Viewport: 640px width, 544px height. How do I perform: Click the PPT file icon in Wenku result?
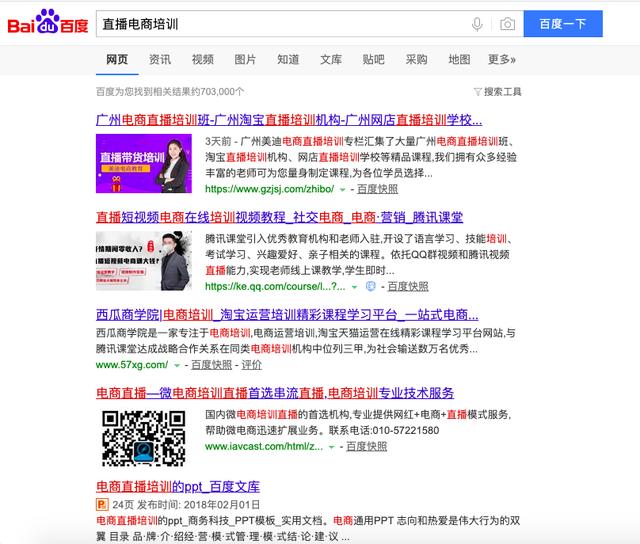(102, 505)
